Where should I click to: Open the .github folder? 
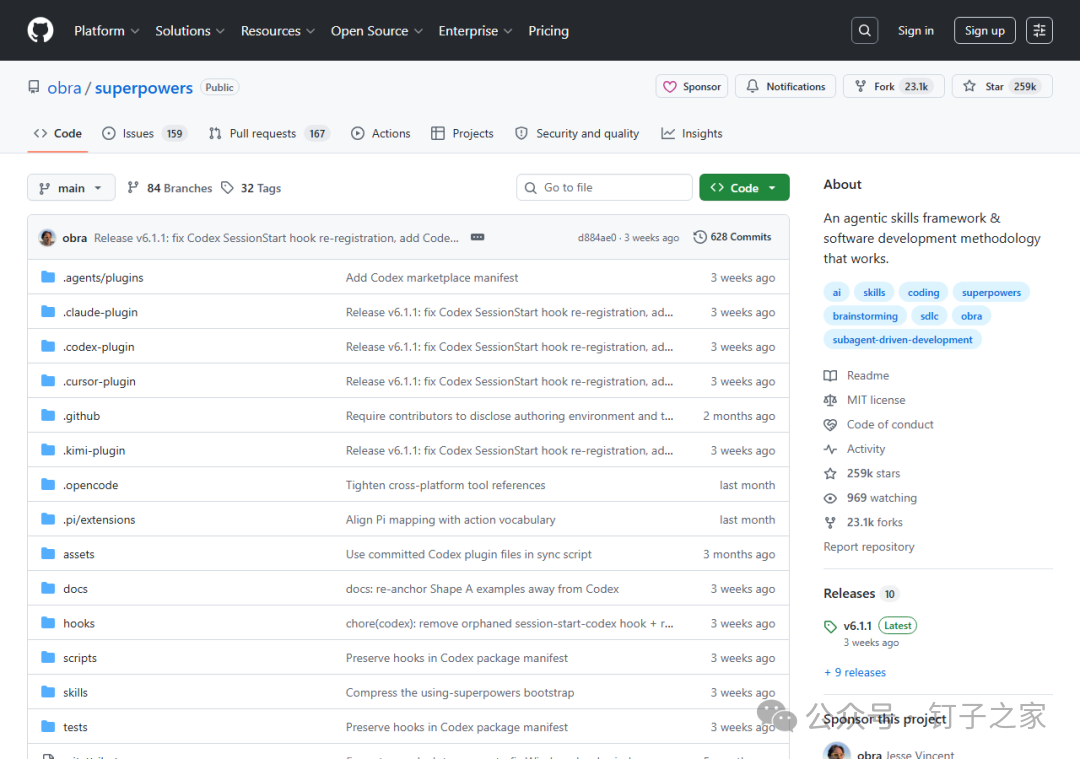point(81,416)
